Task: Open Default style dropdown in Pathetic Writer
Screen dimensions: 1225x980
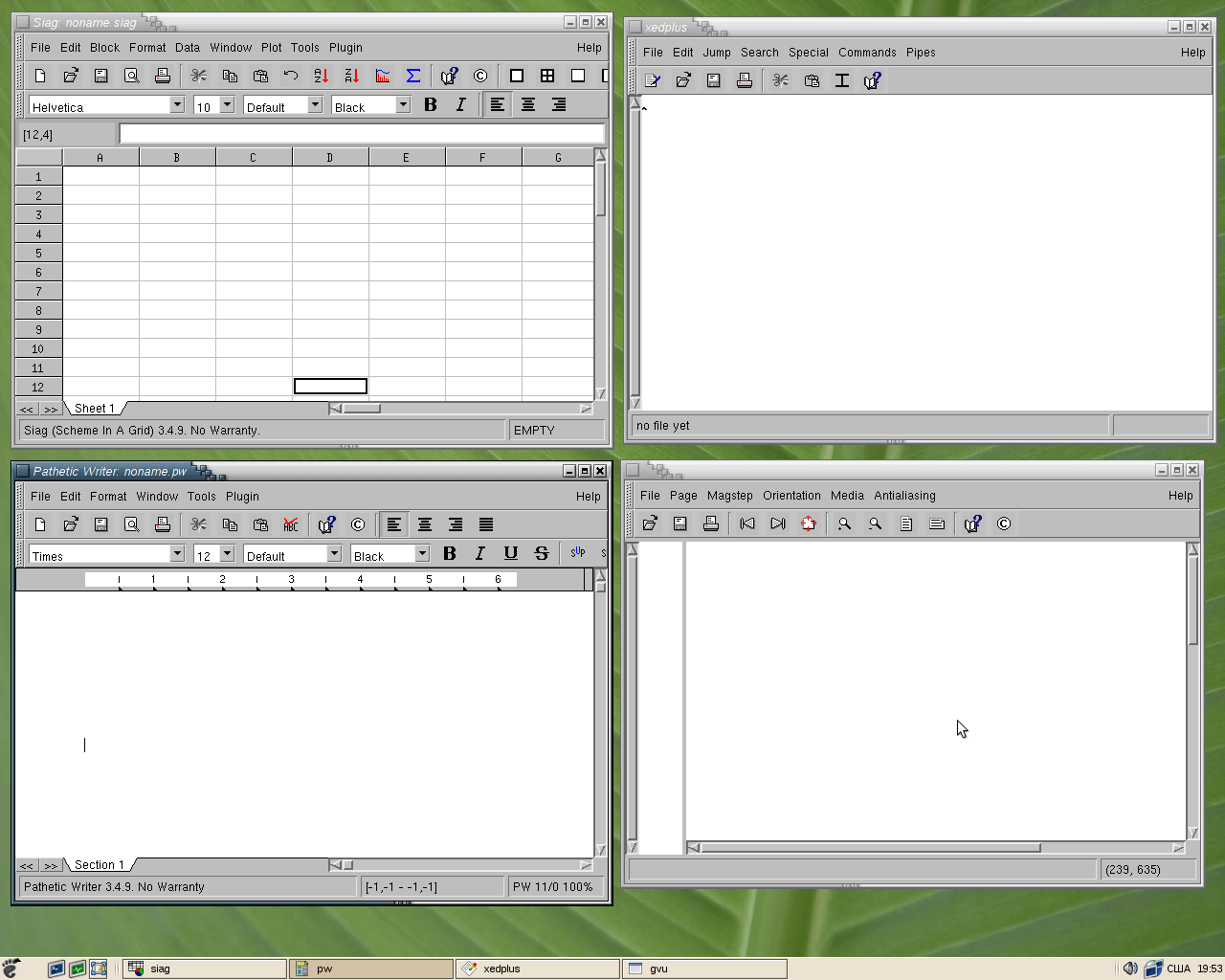Action: click(334, 554)
